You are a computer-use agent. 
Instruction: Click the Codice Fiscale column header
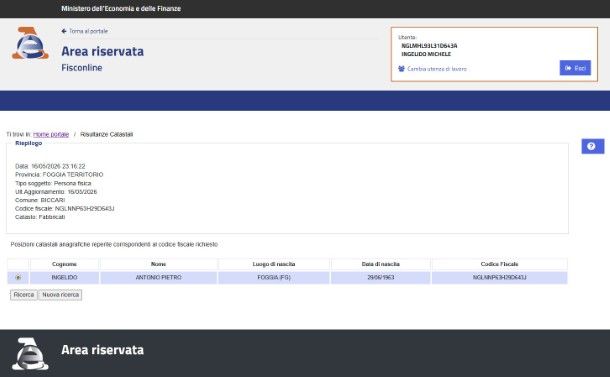(500, 264)
